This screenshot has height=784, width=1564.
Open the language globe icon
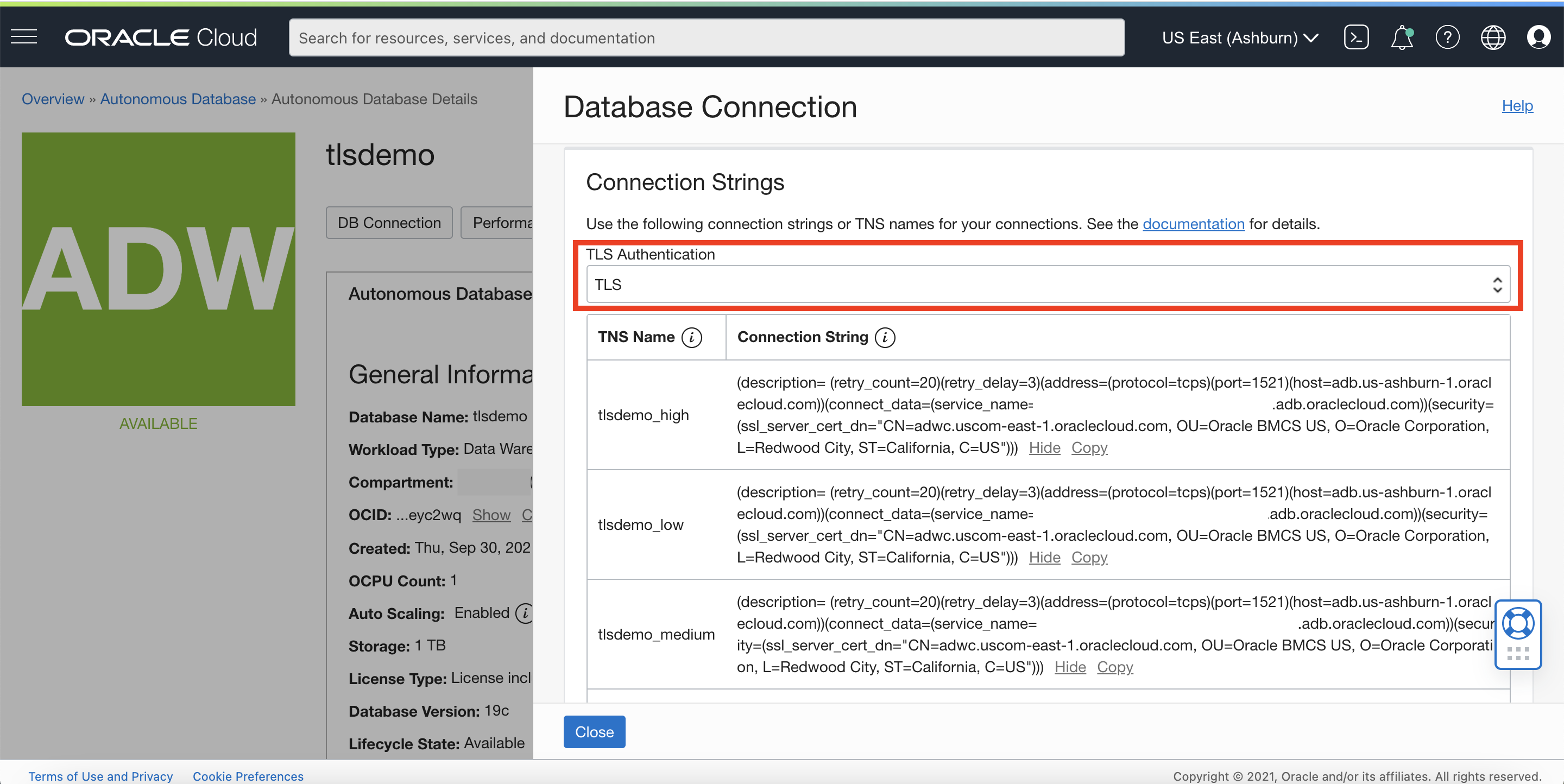pos(1493,37)
